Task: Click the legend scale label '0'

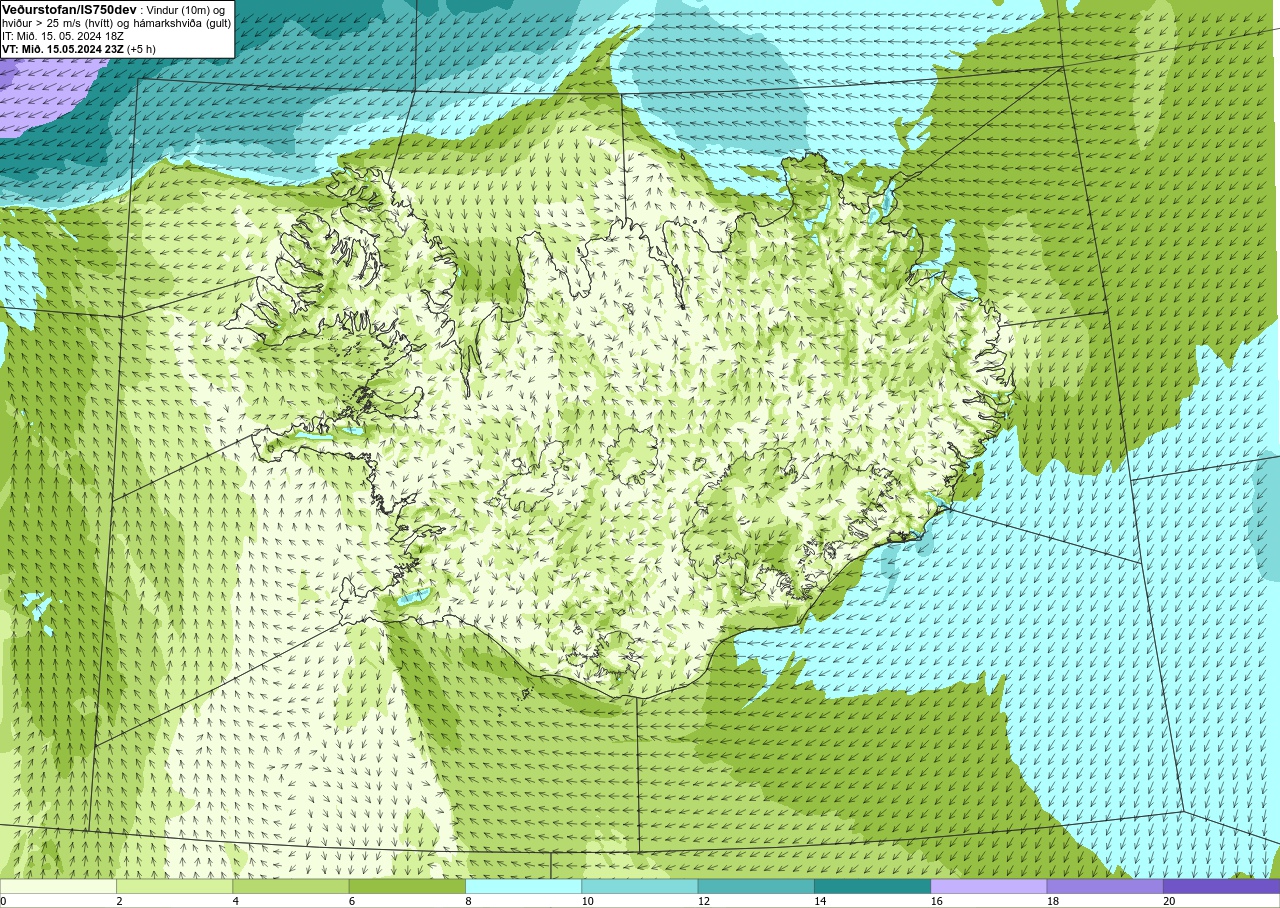Action: tap(3, 901)
